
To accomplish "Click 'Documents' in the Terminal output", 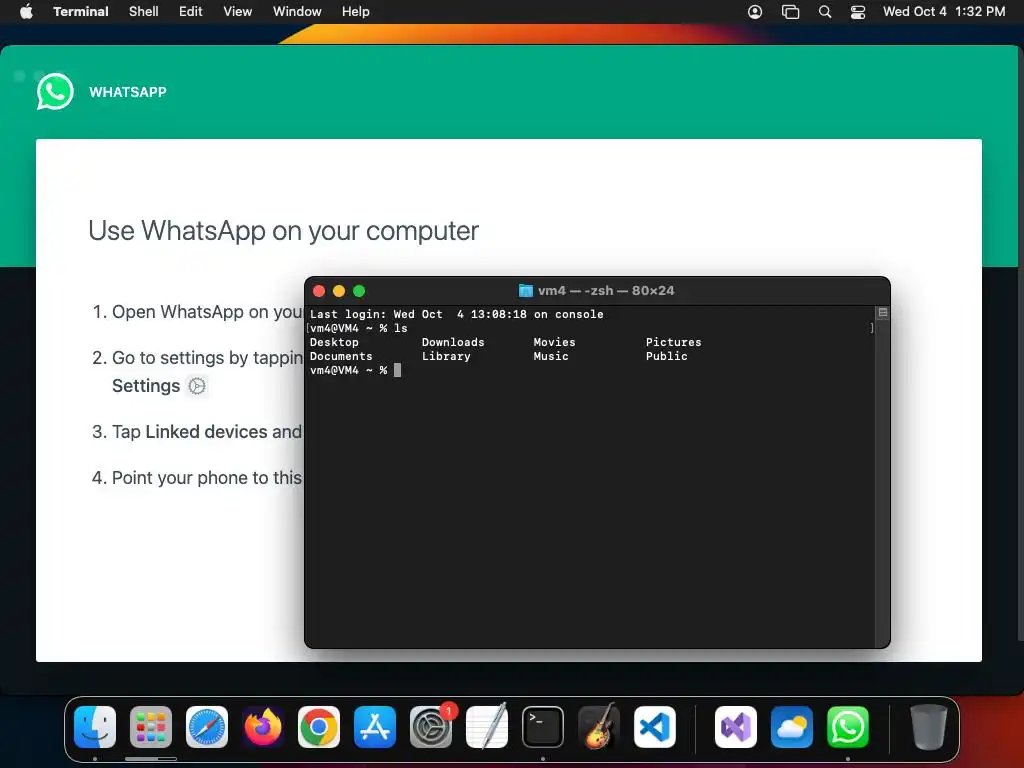I will [x=341, y=356].
